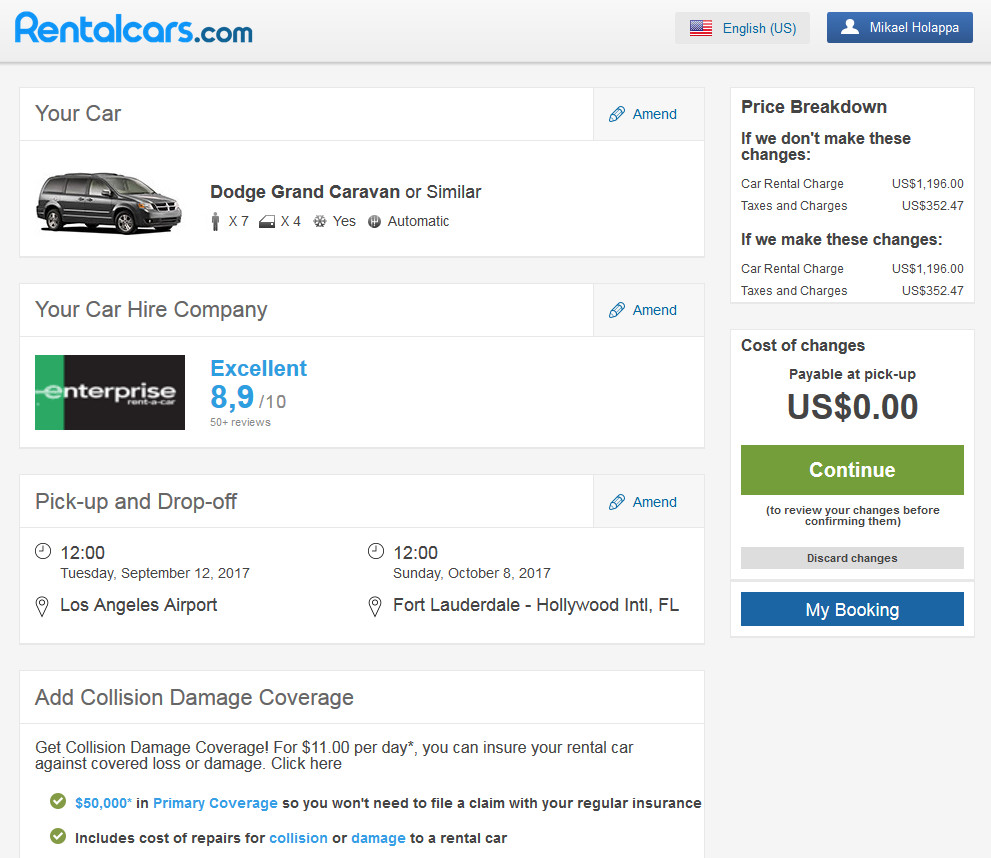Viewport: 991px width, 858px height.
Task: Click the pick-up time clock icon
Action: coord(42,551)
